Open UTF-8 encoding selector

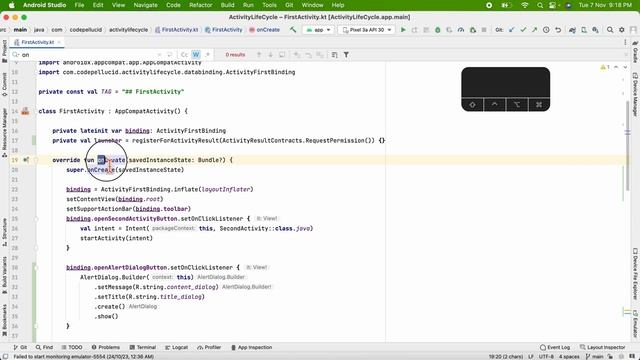(546, 357)
